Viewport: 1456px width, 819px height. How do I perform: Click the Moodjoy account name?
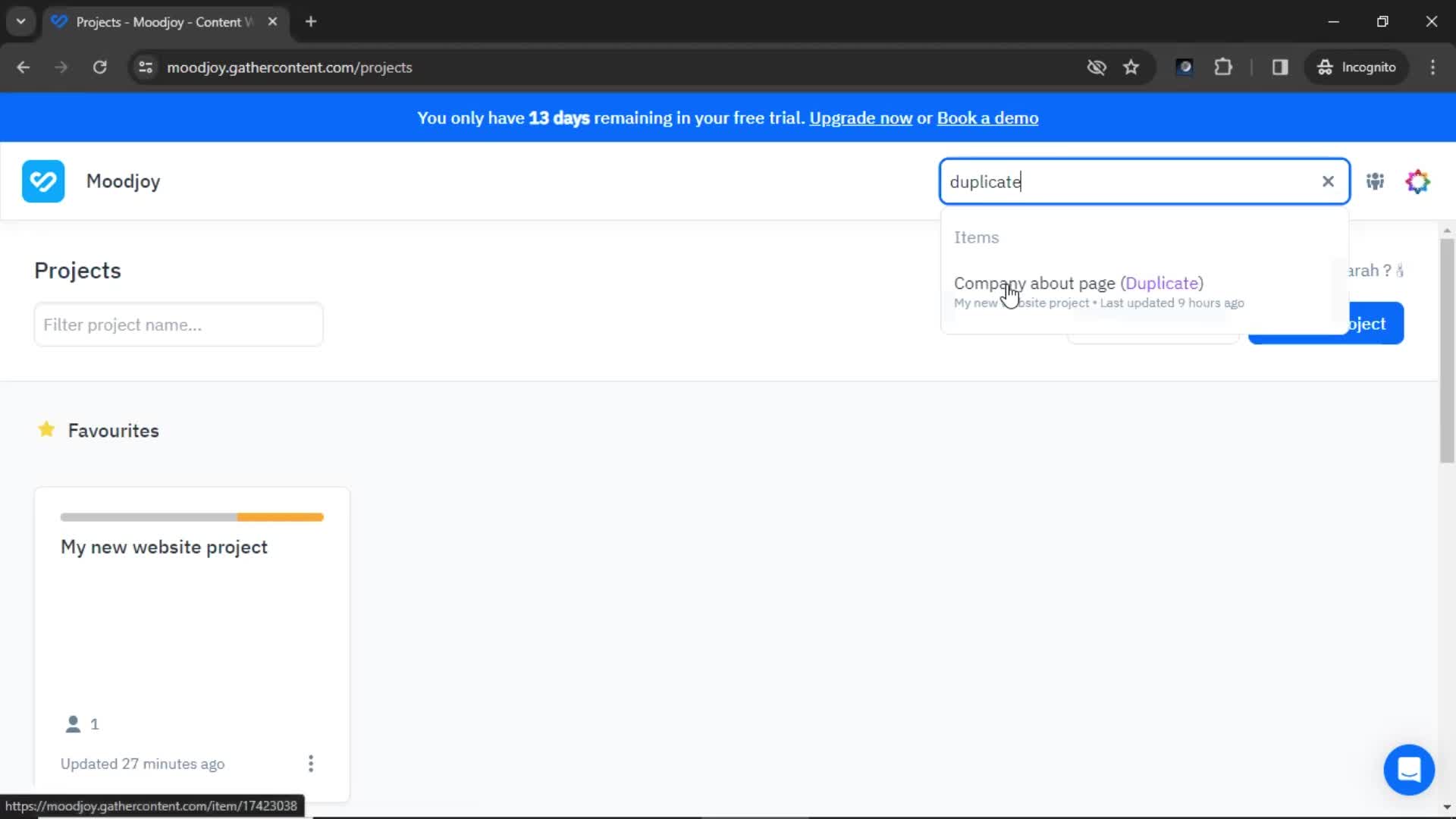[x=123, y=181]
